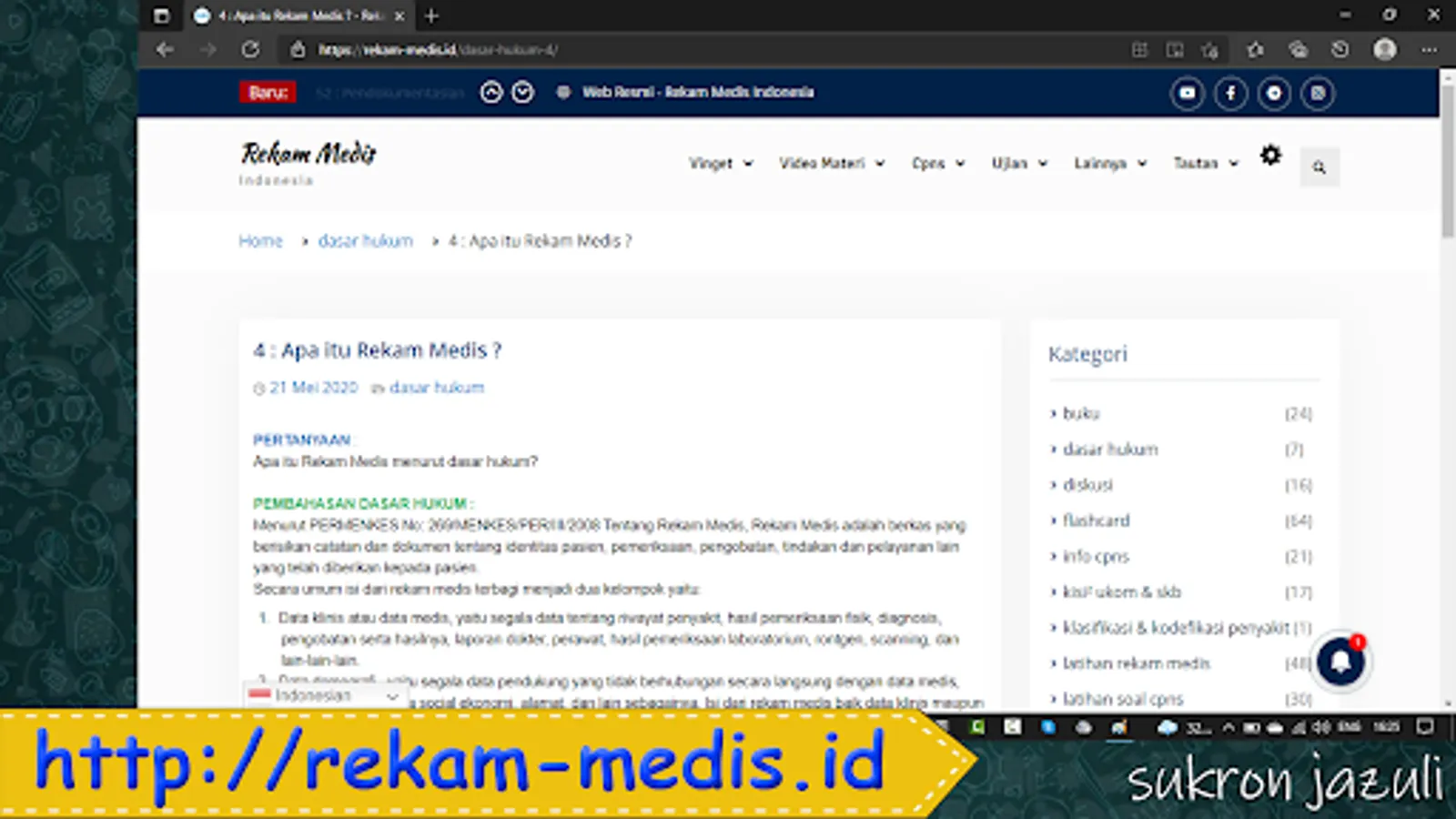Show previous news ticker item
The image size is (1456, 819).
491,92
